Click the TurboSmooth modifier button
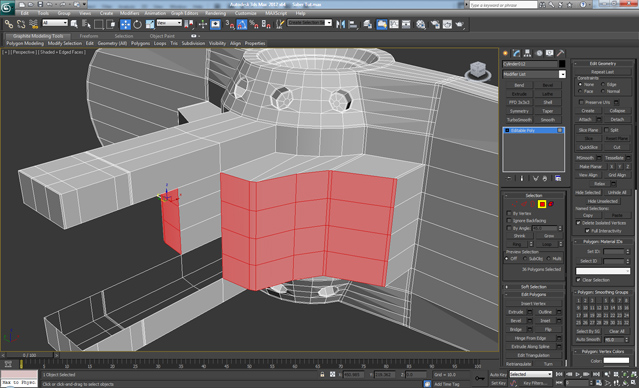Screen dimensions: 639x388 click(x=519, y=120)
